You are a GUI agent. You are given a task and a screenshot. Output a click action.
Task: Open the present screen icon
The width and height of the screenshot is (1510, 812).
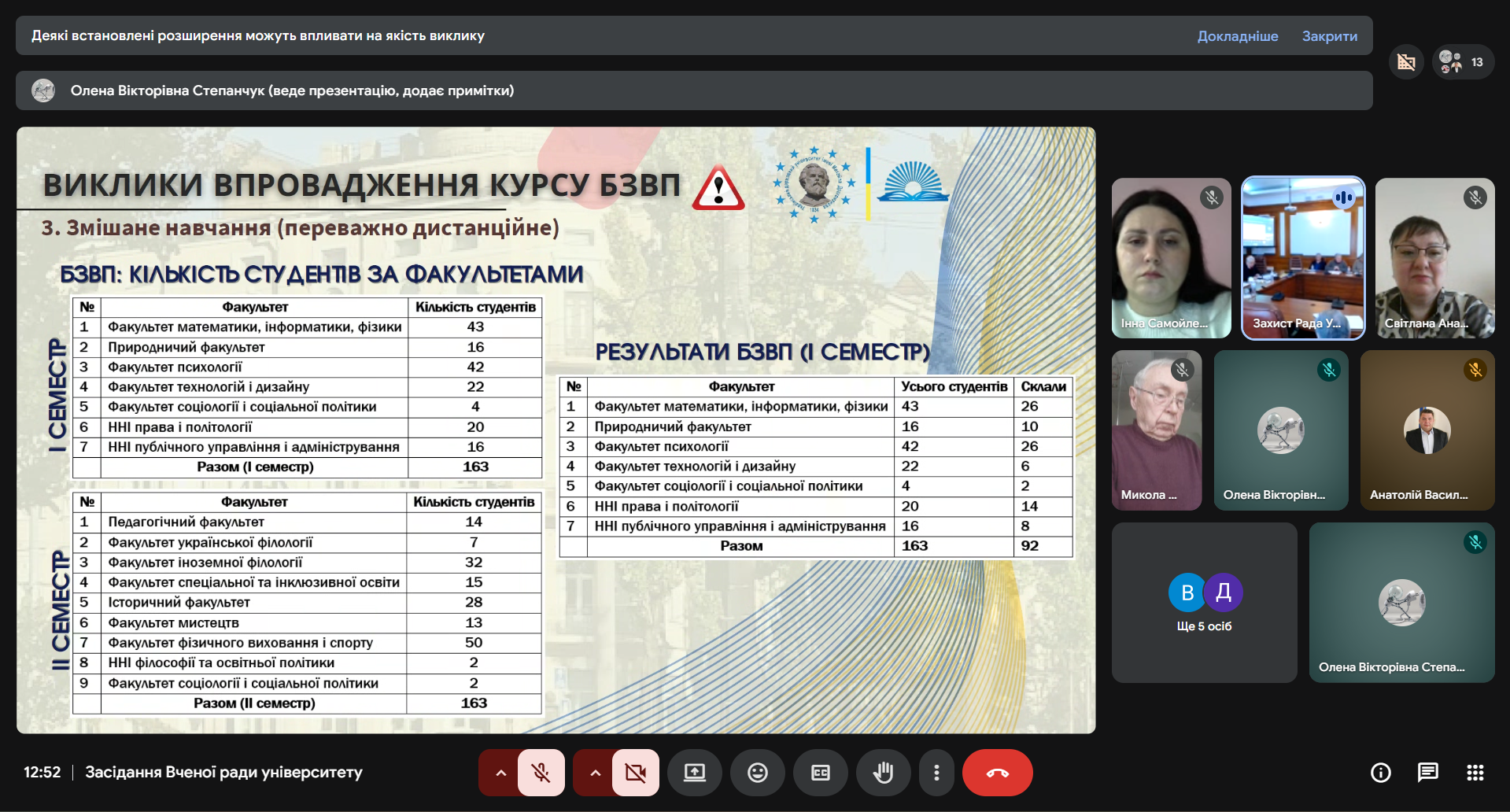click(x=695, y=772)
